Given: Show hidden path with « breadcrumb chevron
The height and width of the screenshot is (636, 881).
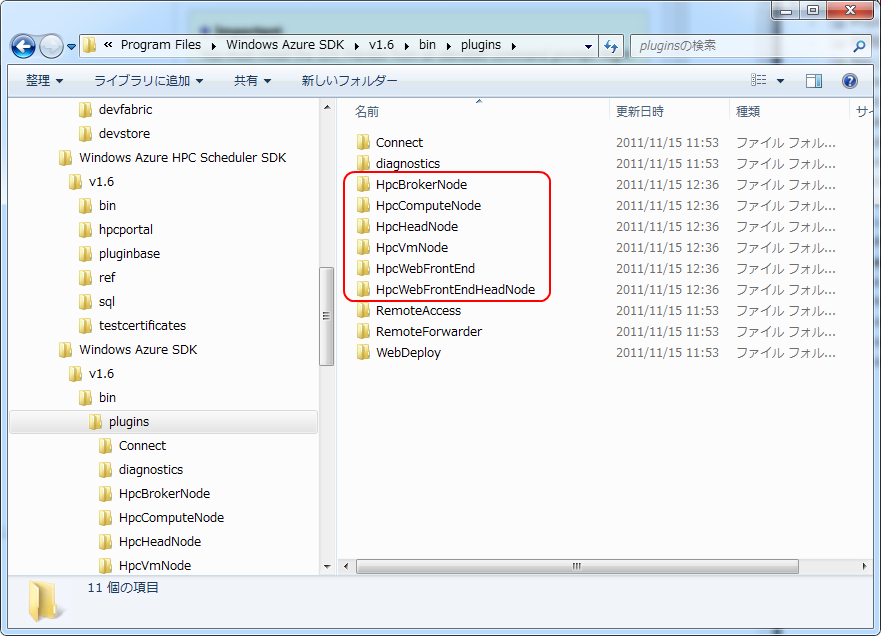Looking at the screenshot, I should point(108,44).
